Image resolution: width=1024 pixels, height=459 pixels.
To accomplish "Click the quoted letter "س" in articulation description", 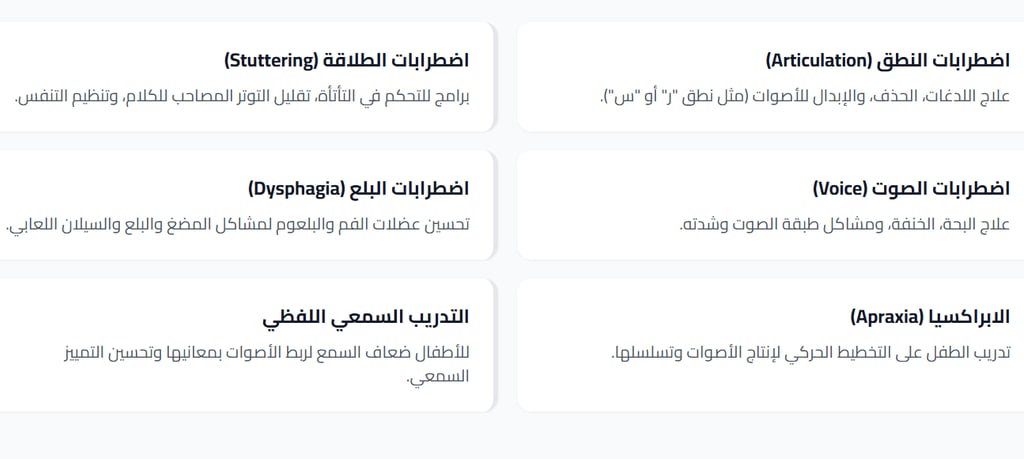I will click(621, 97).
